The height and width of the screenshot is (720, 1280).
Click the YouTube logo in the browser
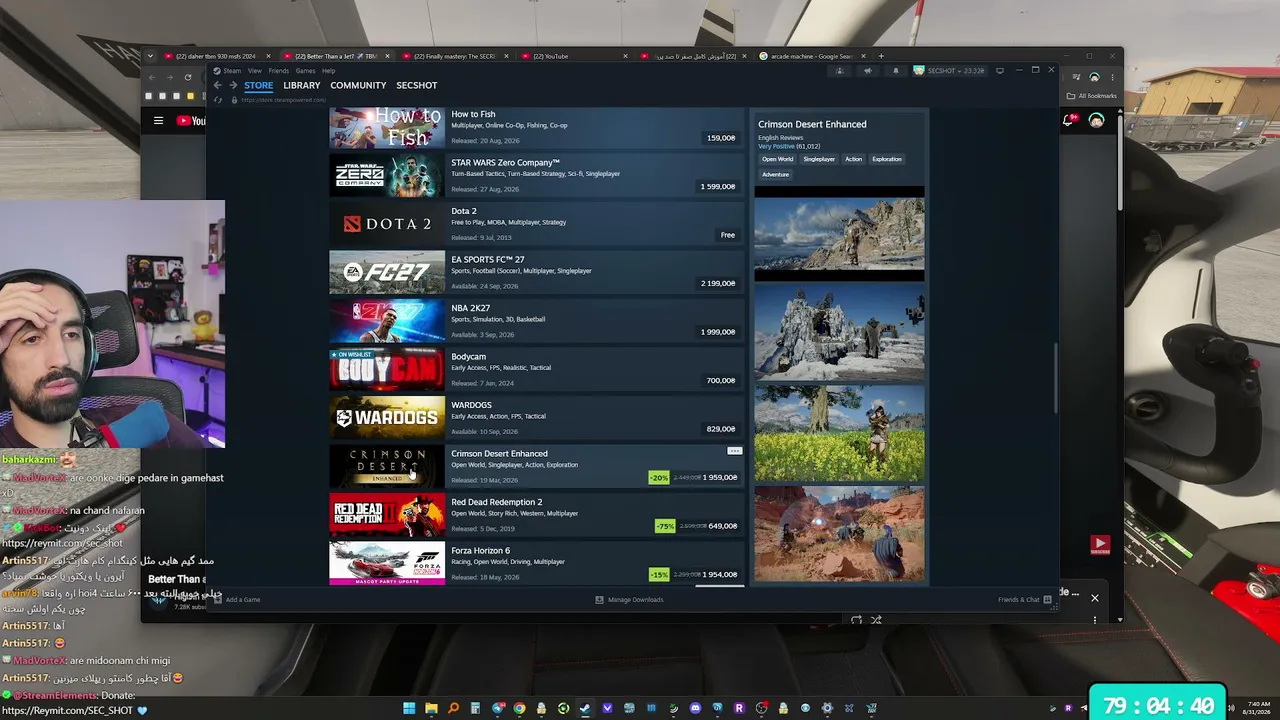click(x=190, y=121)
